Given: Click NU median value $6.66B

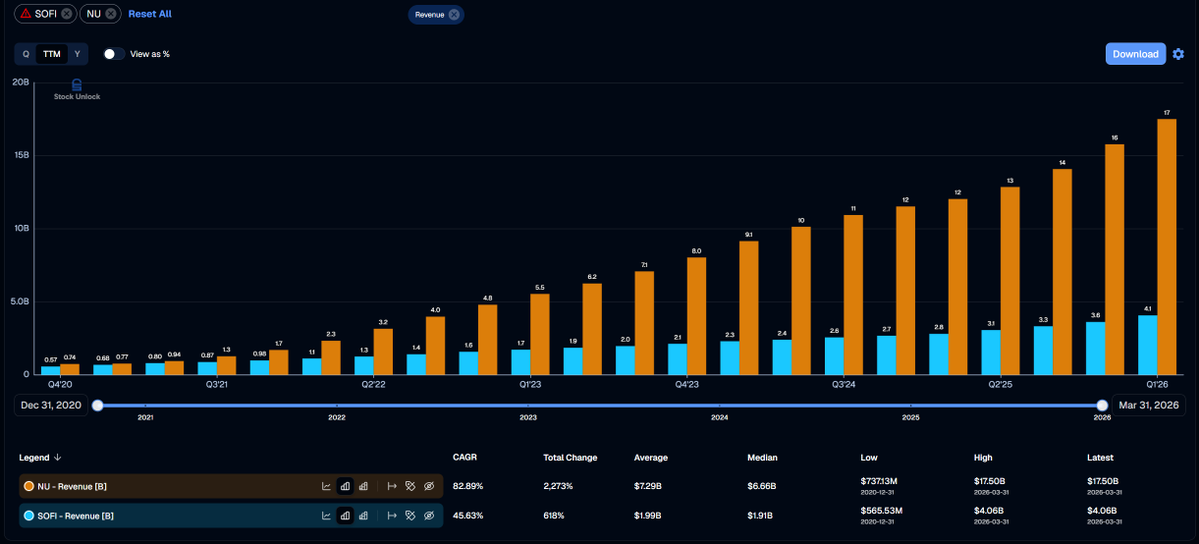Looking at the screenshot, I should (762, 486).
